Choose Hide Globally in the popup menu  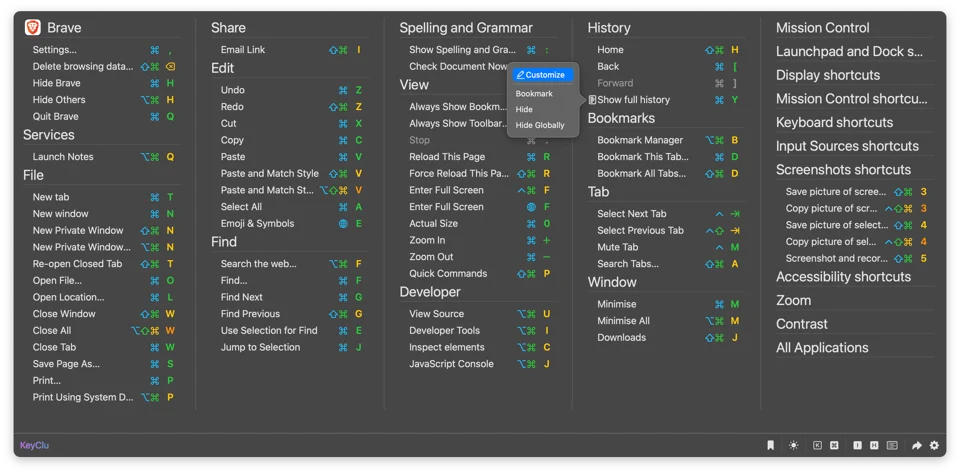(x=540, y=125)
